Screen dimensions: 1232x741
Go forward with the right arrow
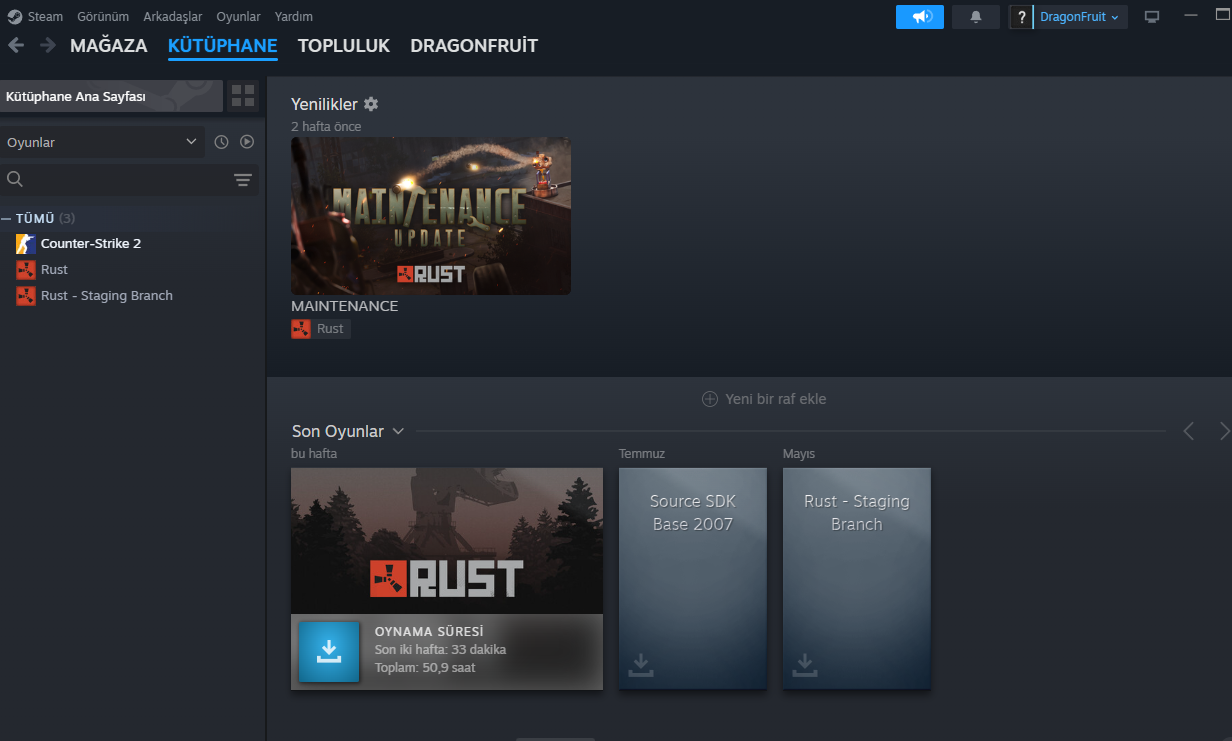pyautogui.click(x=48, y=45)
